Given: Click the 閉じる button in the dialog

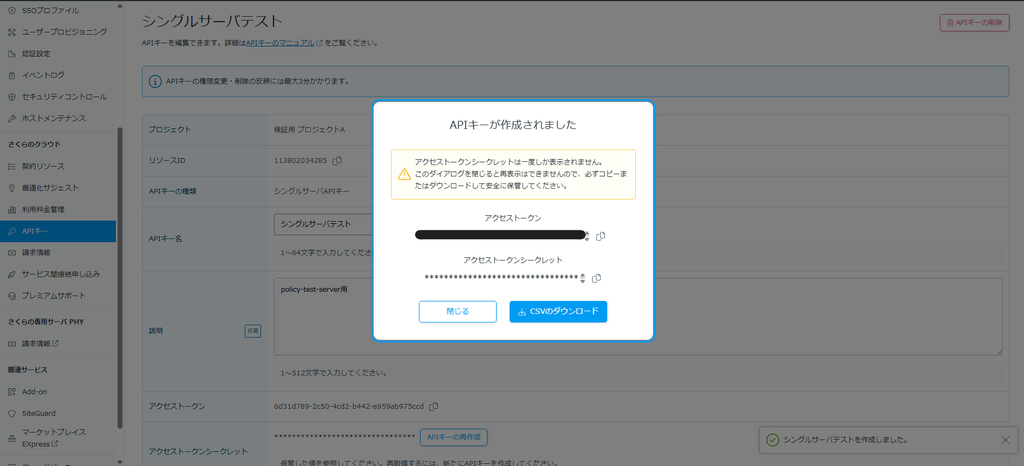Looking at the screenshot, I should (458, 311).
